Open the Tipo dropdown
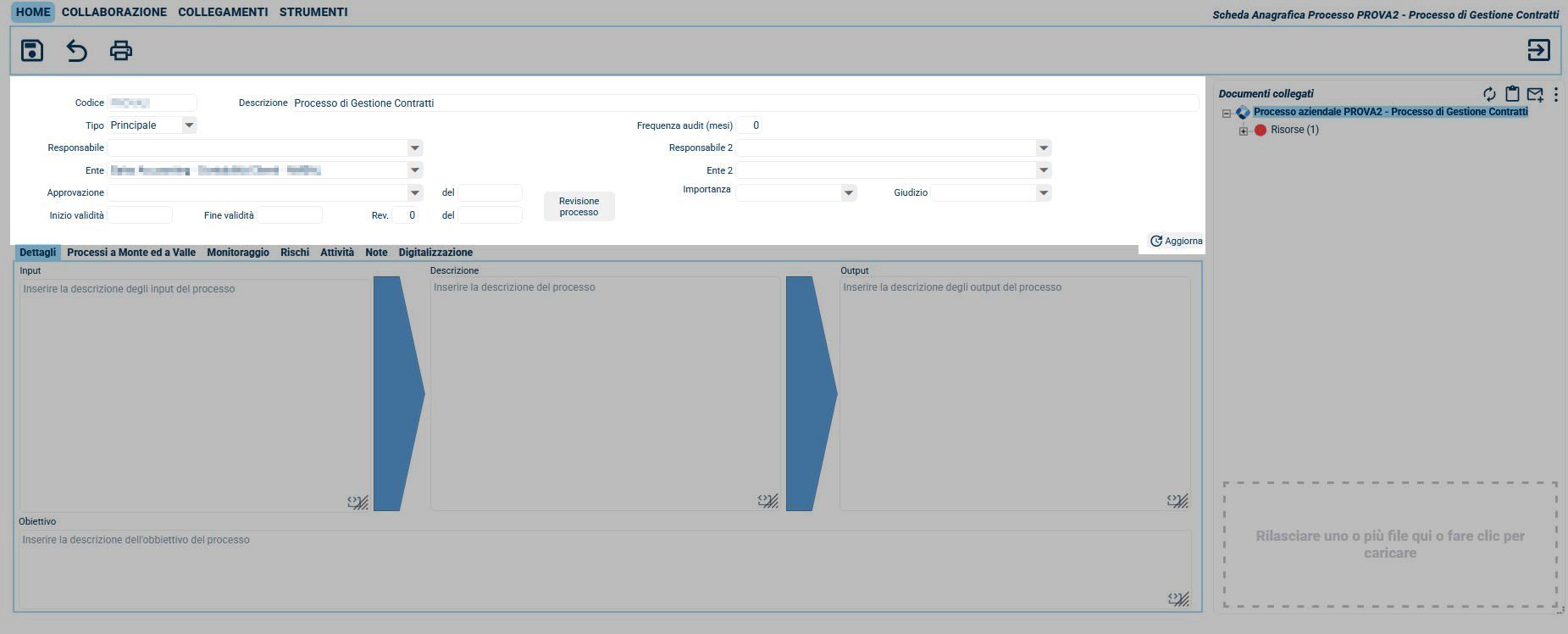 [189, 125]
